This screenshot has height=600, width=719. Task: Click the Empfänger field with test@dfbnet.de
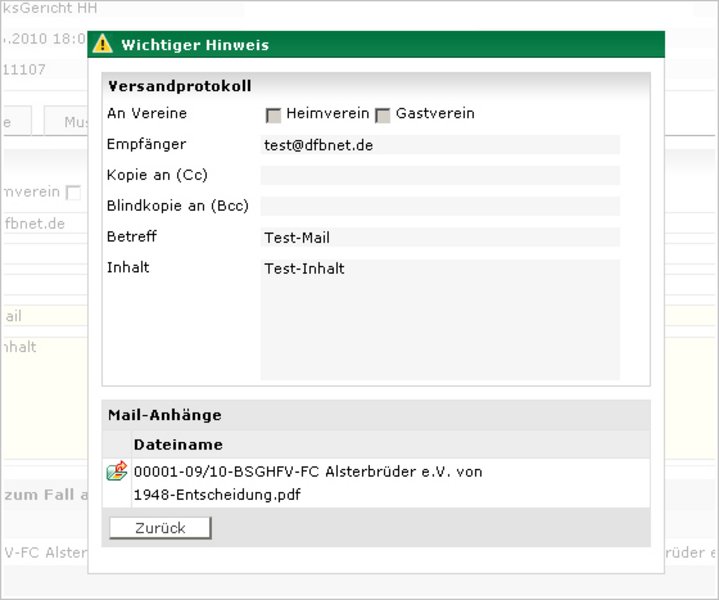point(440,145)
